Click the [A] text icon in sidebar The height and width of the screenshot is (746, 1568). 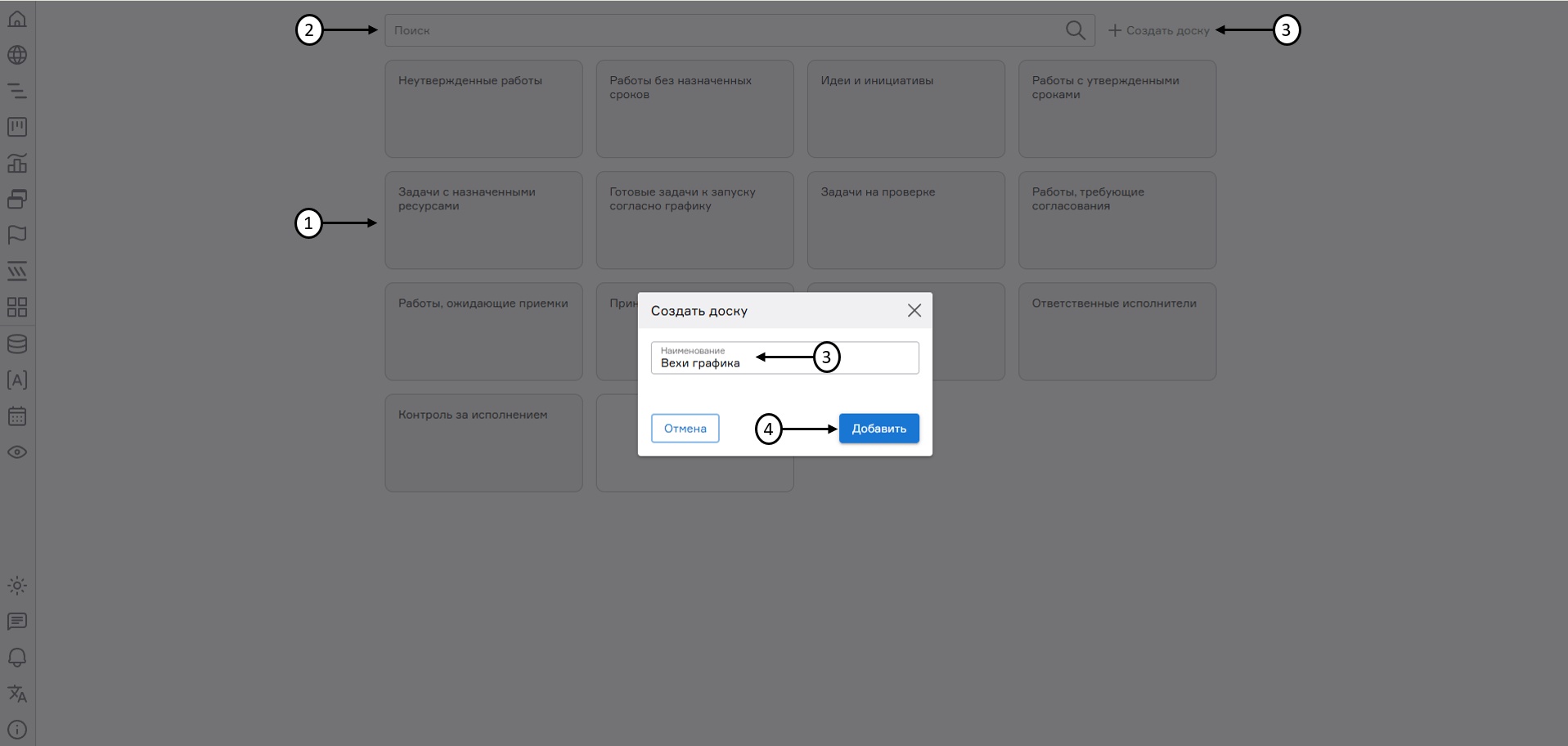[17, 380]
